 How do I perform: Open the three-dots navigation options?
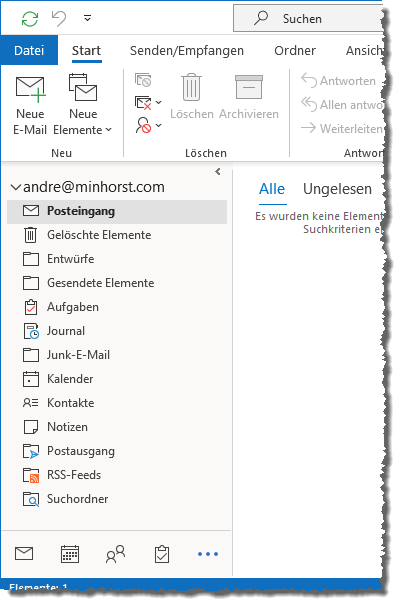(208, 555)
